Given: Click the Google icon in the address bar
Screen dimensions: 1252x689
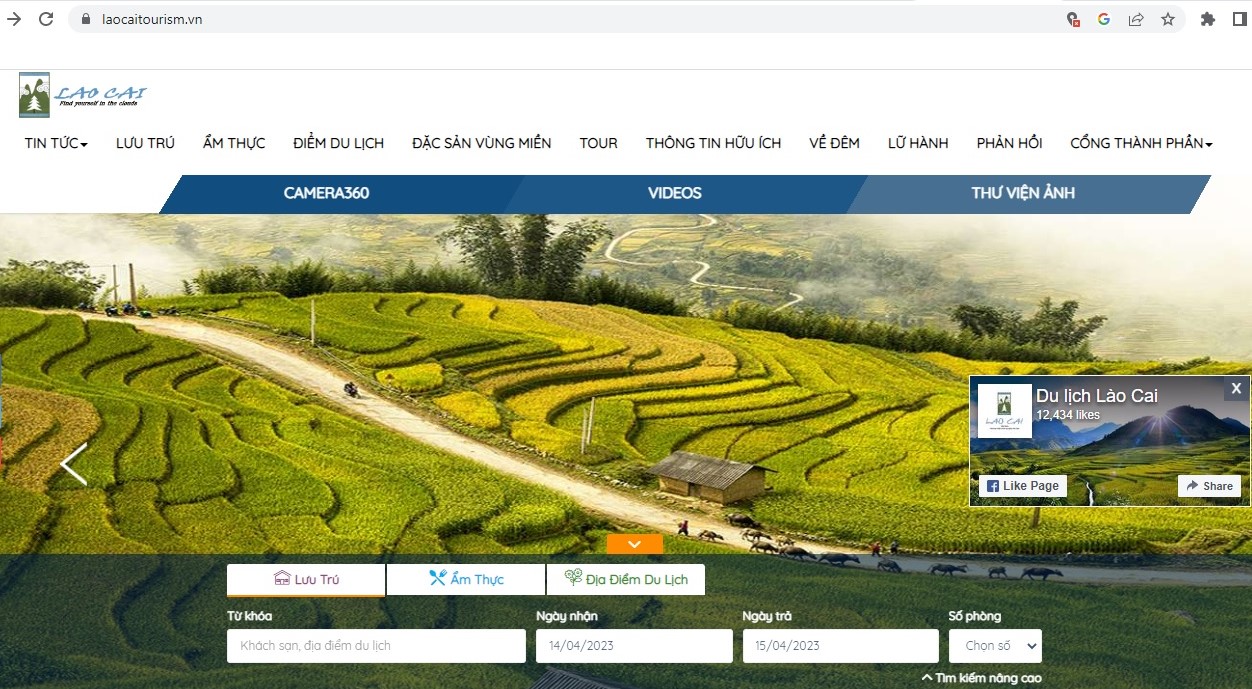Looking at the screenshot, I should (x=1103, y=18).
